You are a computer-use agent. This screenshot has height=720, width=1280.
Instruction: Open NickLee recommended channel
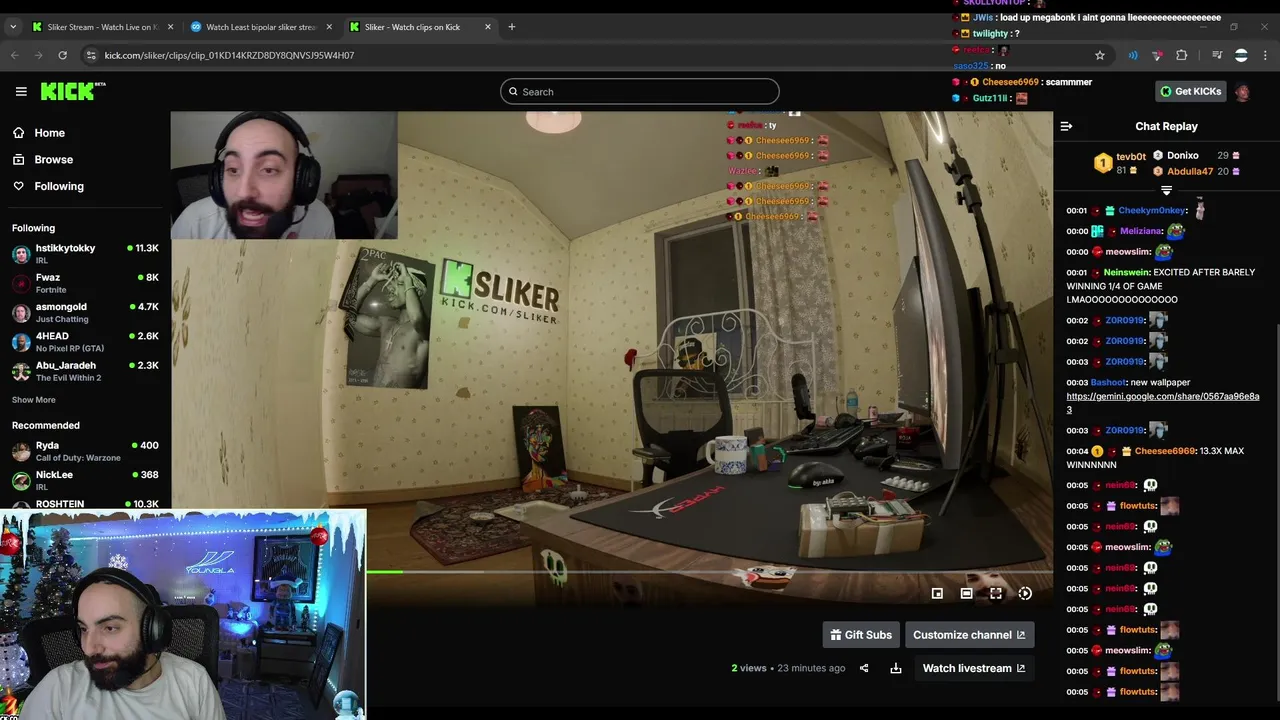tap(85, 480)
